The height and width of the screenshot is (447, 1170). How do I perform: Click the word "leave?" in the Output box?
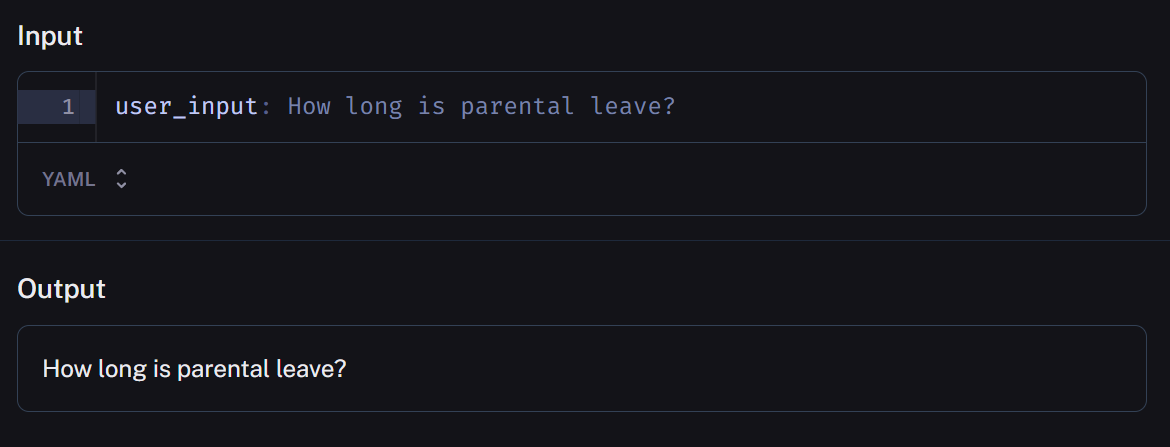point(310,369)
